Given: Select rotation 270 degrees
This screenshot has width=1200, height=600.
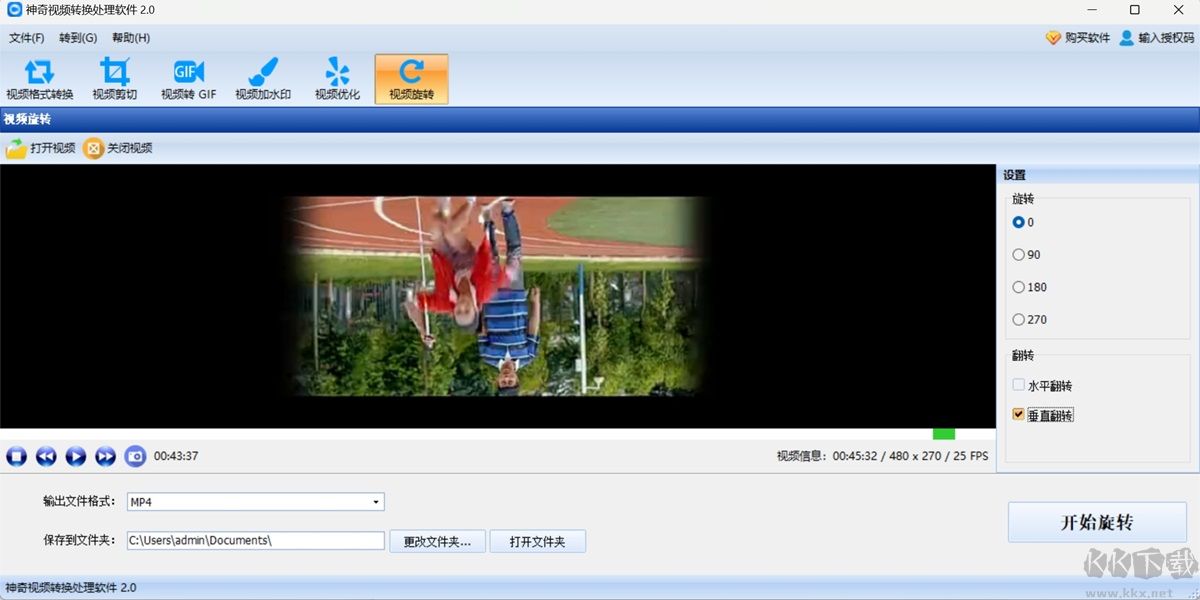Looking at the screenshot, I should pyautogui.click(x=1019, y=320).
